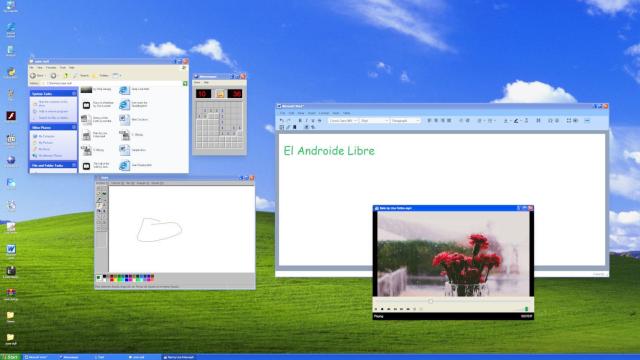Toggle Italic formatting in Word toolbar
640x360 pixels.
pyautogui.click(x=307, y=121)
